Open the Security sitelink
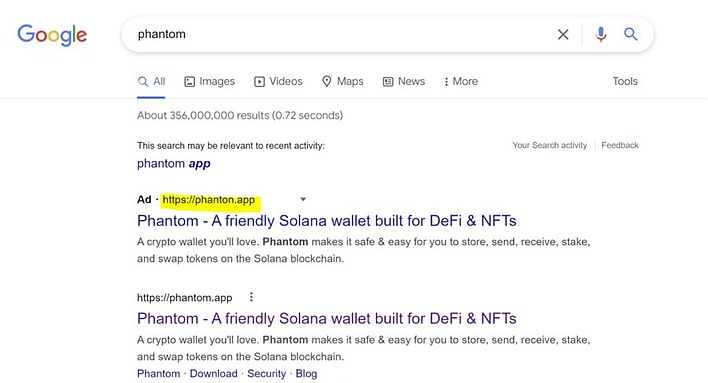The width and height of the screenshot is (708, 383). click(x=266, y=374)
